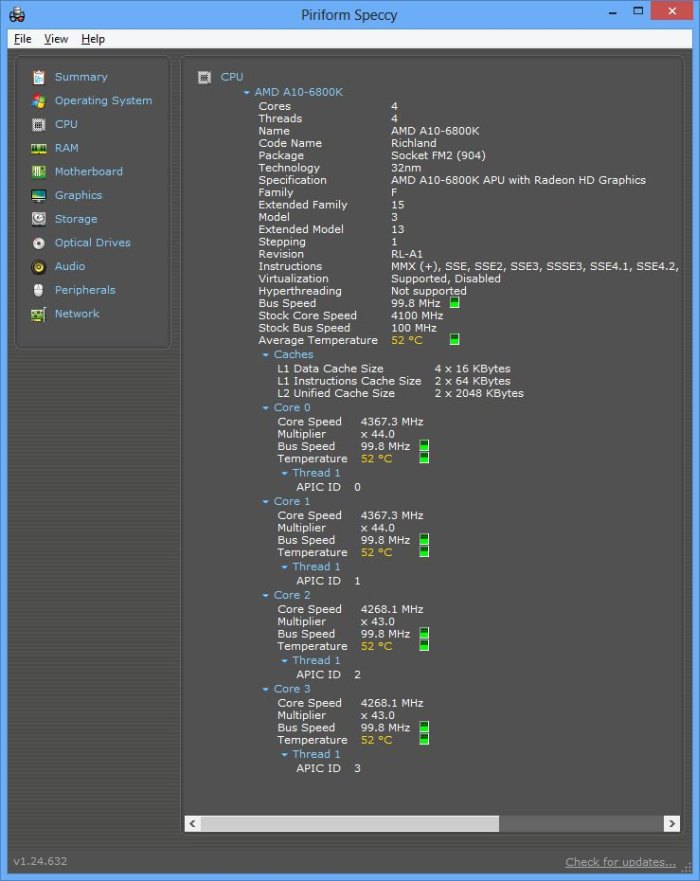The width and height of the screenshot is (700, 881).
Task: Collapse Thread 1 under Core 3
Action: coord(284,755)
